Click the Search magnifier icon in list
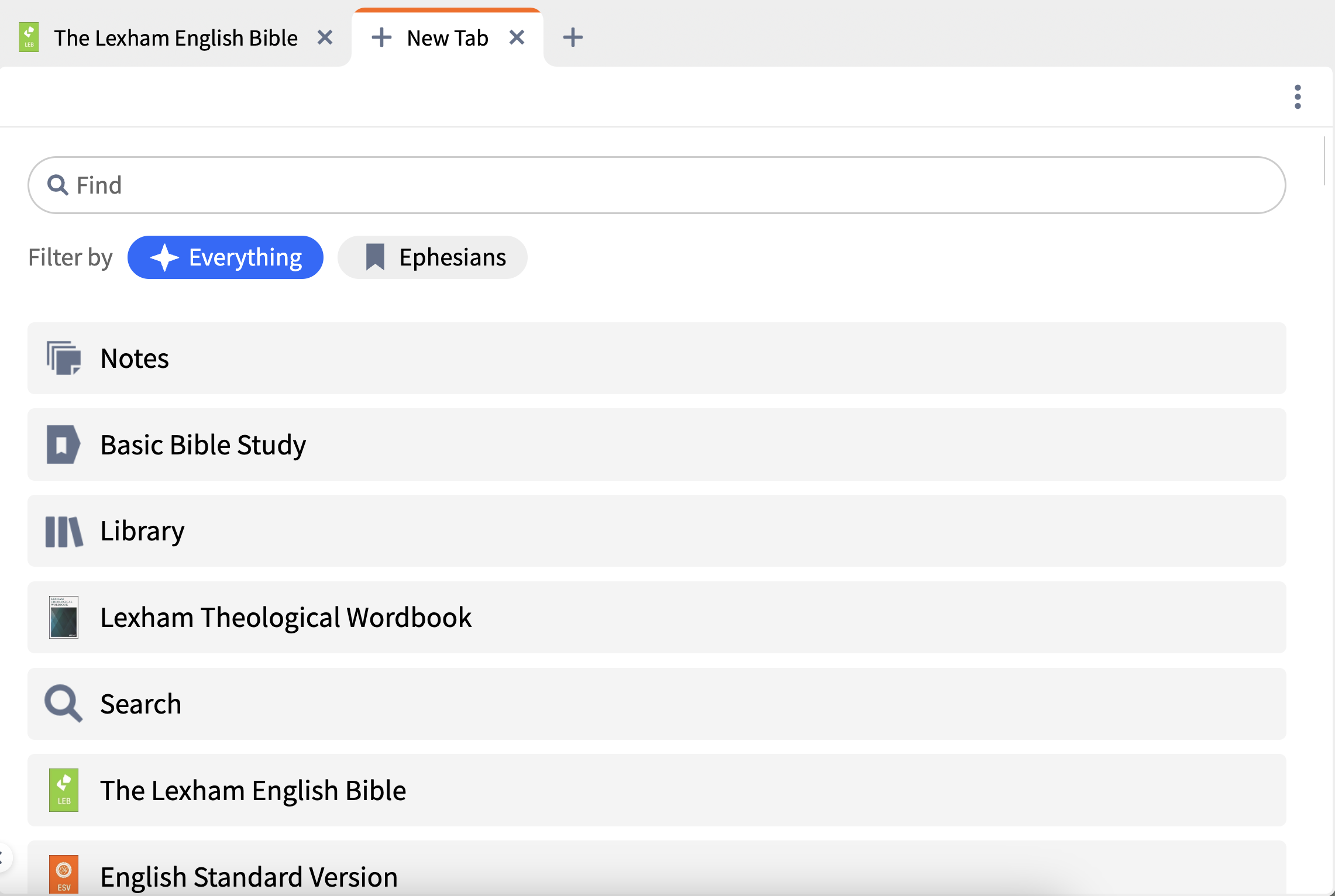Viewport: 1335px width, 896px height. [x=63, y=704]
